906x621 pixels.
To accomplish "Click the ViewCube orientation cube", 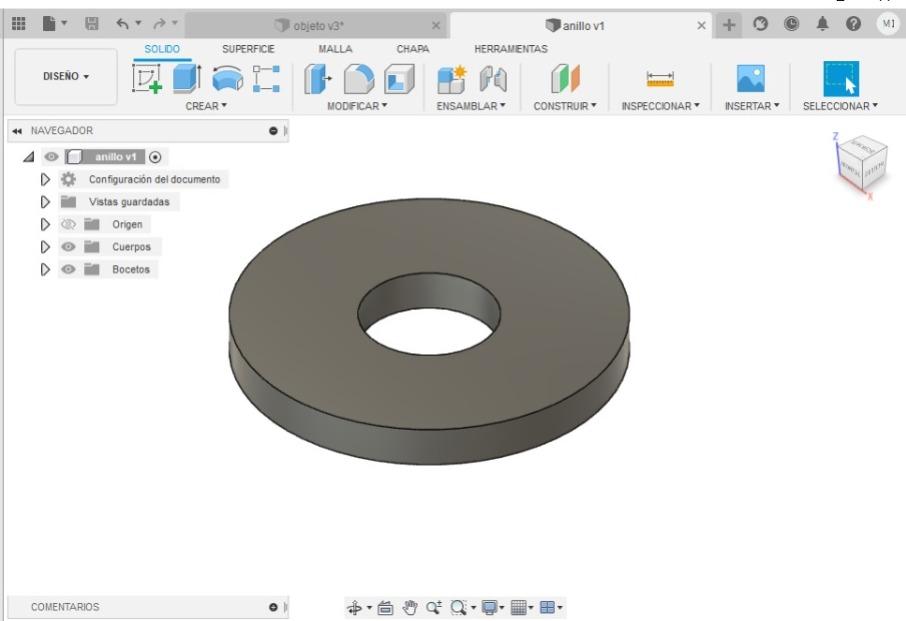I will pyautogui.click(x=862, y=164).
